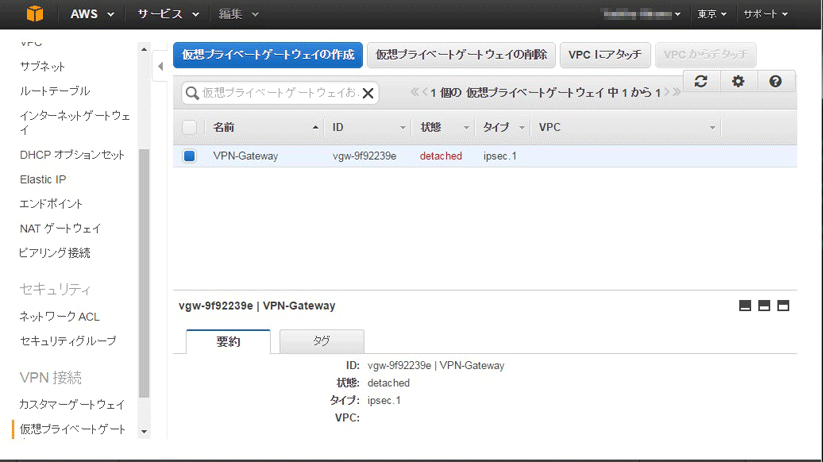
Task: Open the サポート support dropdown
Action: 768,14
